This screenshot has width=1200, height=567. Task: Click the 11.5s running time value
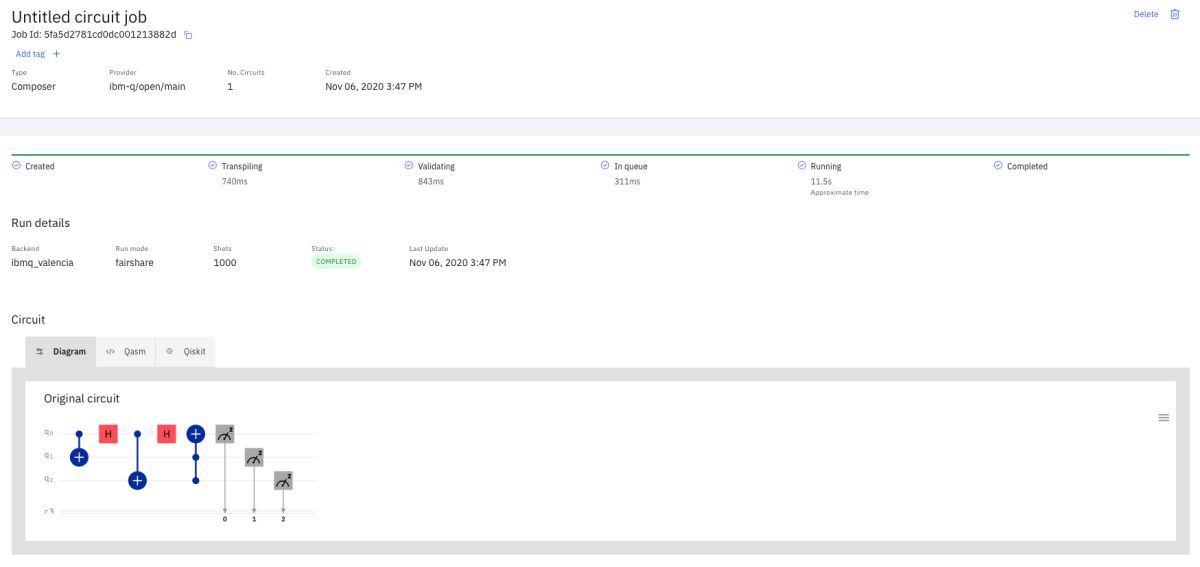(821, 182)
